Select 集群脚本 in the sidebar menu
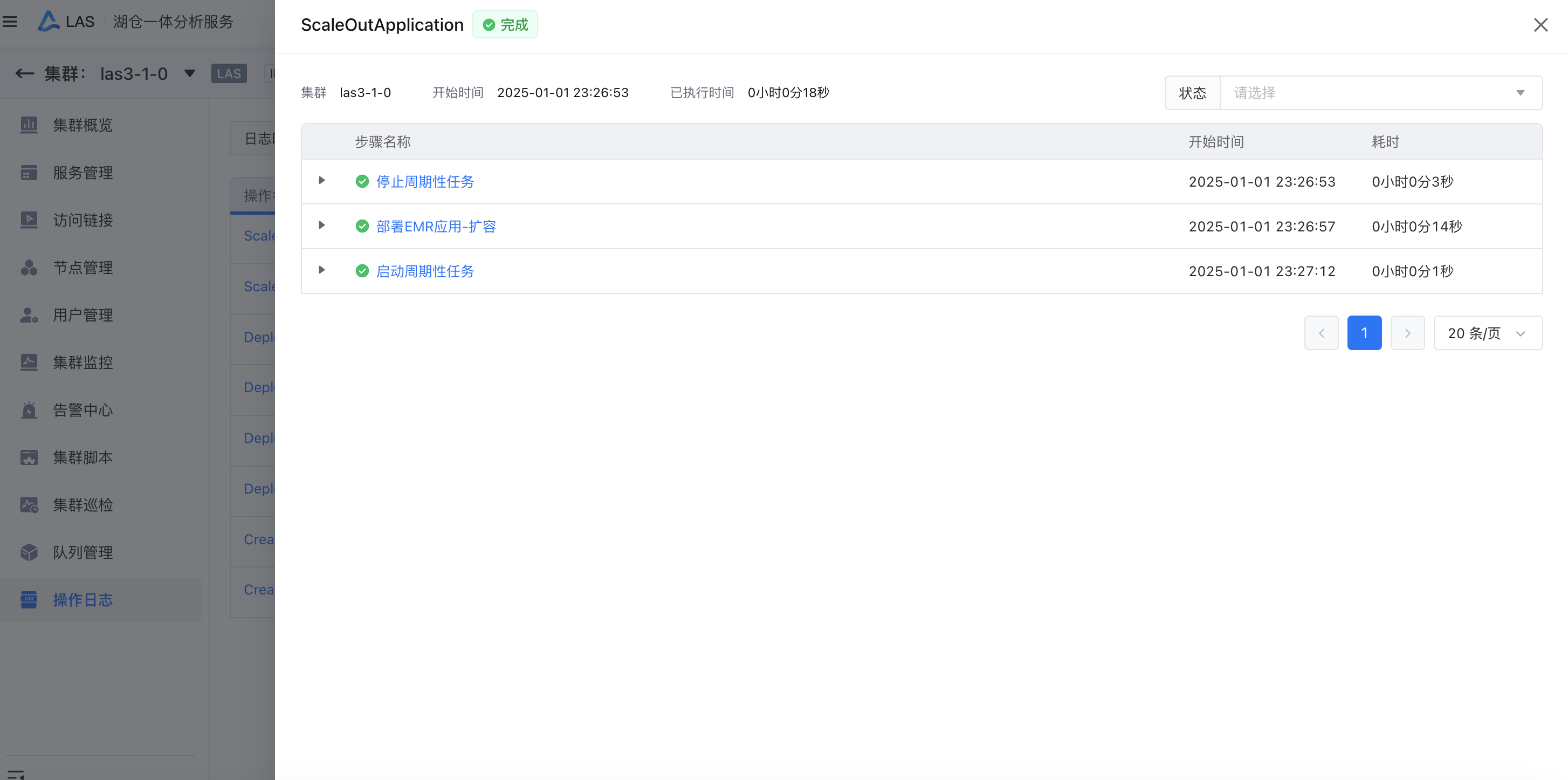This screenshot has height=780, width=1568. tap(83, 457)
